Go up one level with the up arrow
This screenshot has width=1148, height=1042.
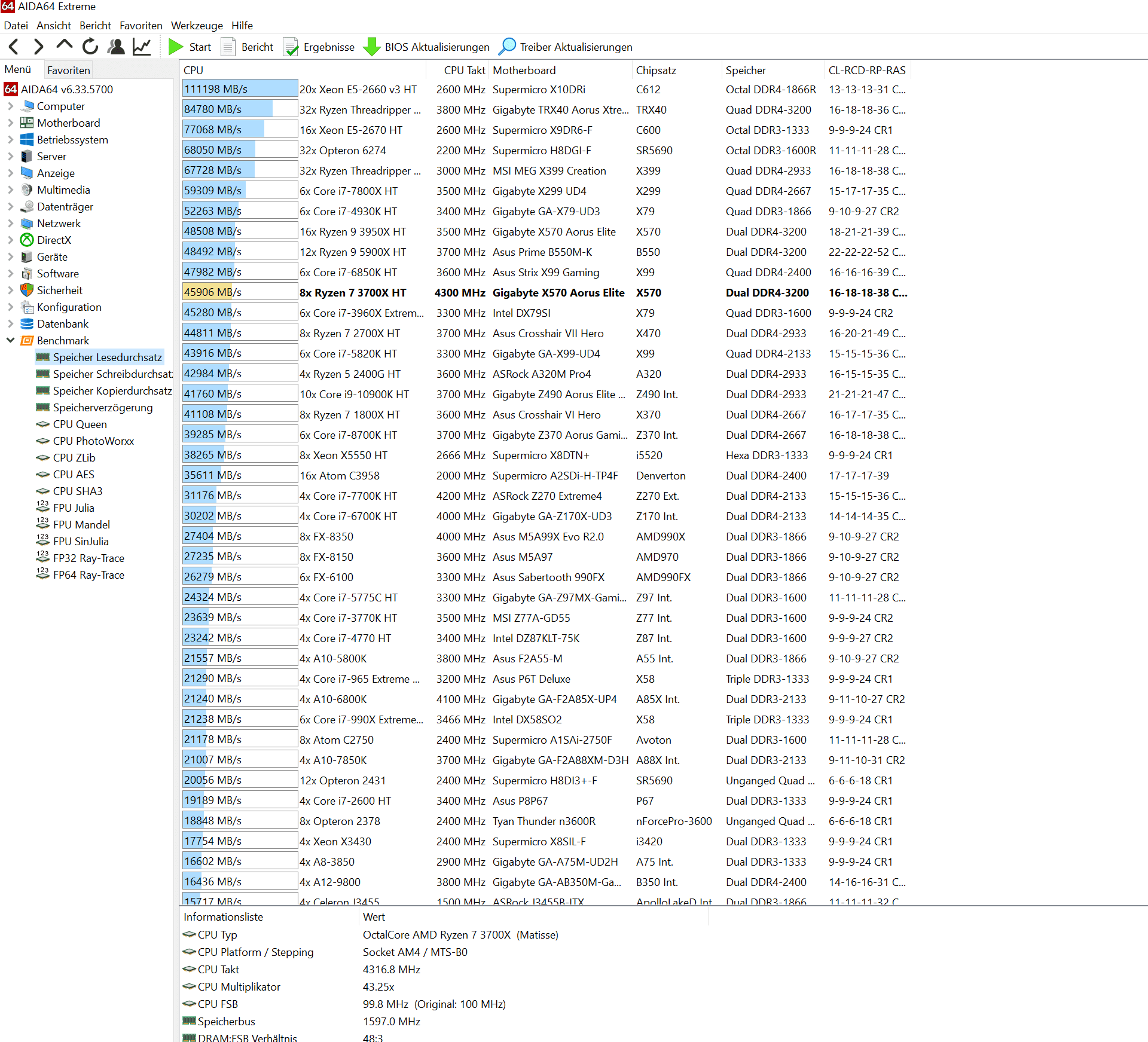tap(64, 45)
